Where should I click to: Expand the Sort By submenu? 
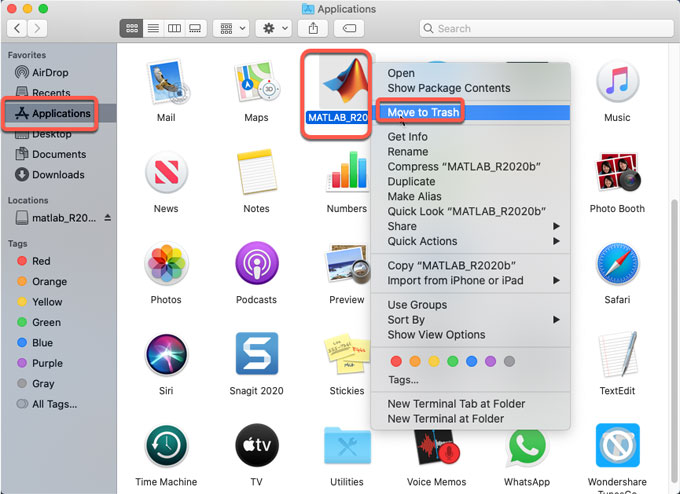coord(471,320)
